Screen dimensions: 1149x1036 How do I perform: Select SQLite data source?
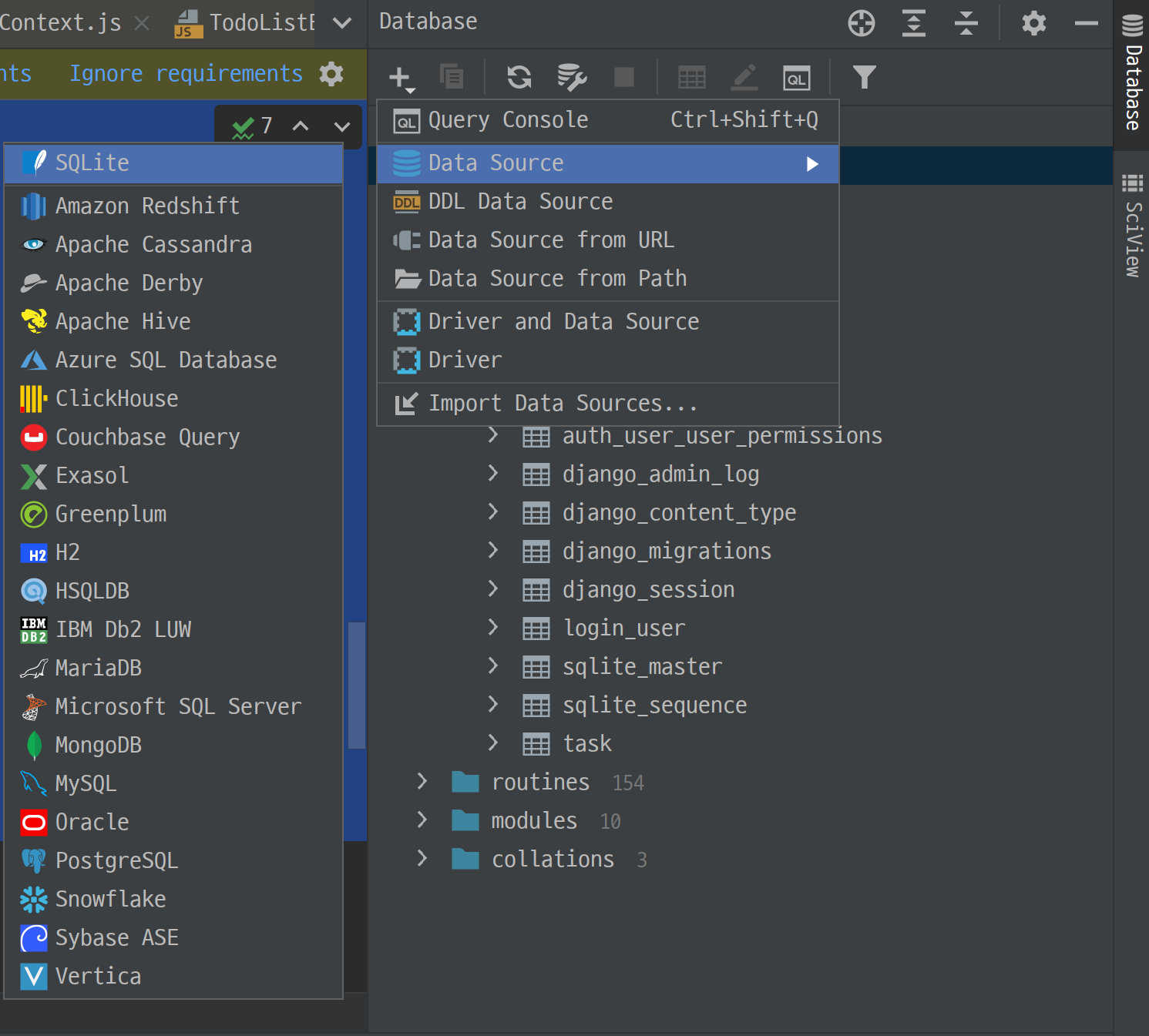(x=173, y=163)
